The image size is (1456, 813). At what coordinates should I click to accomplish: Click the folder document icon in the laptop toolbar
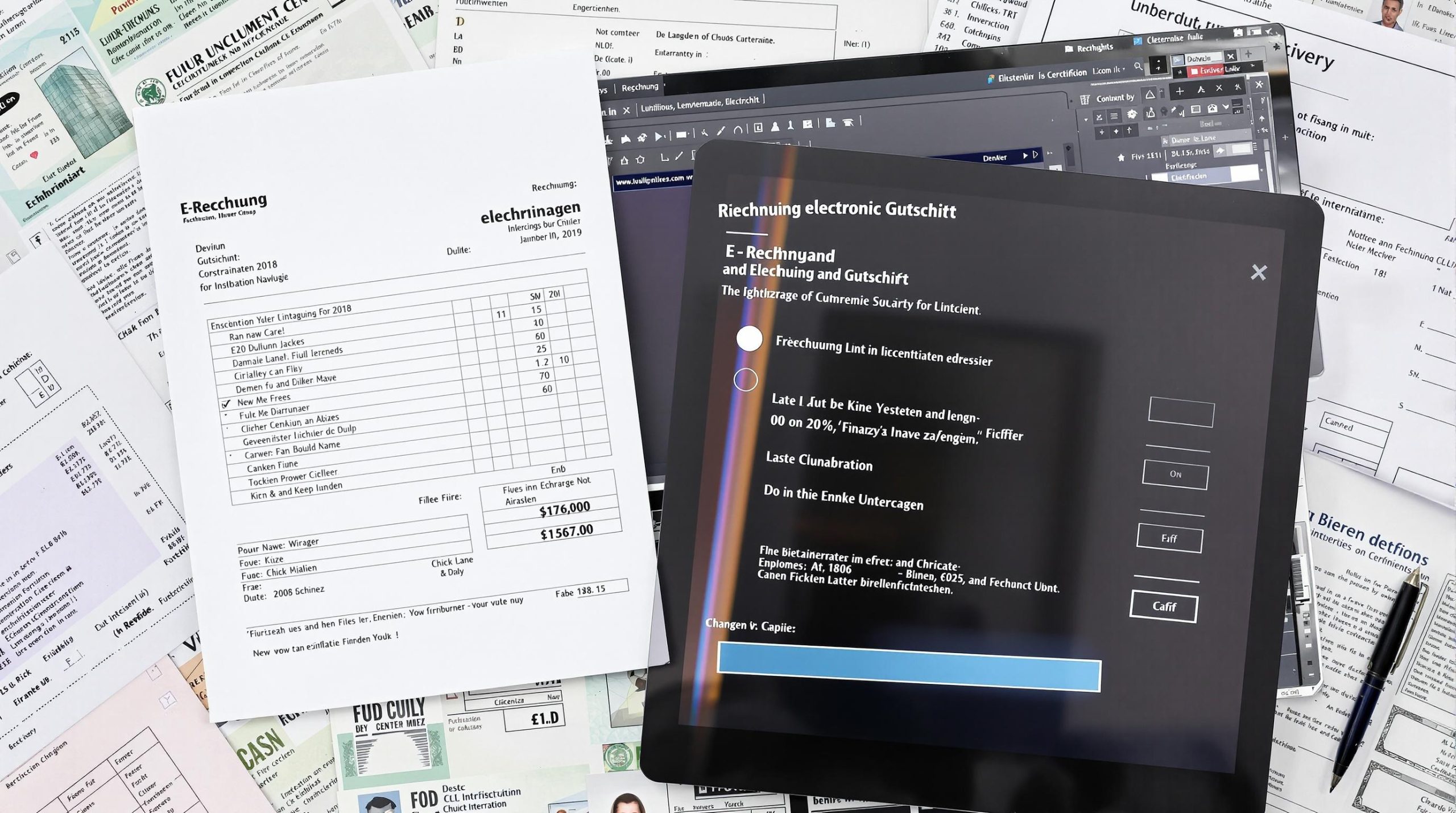pos(830,122)
